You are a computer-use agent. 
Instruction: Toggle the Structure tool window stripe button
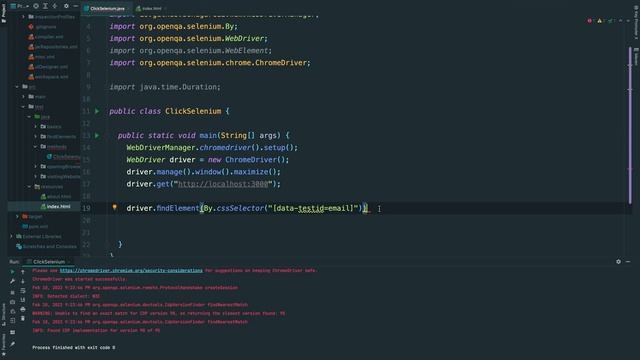click(x=4, y=314)
